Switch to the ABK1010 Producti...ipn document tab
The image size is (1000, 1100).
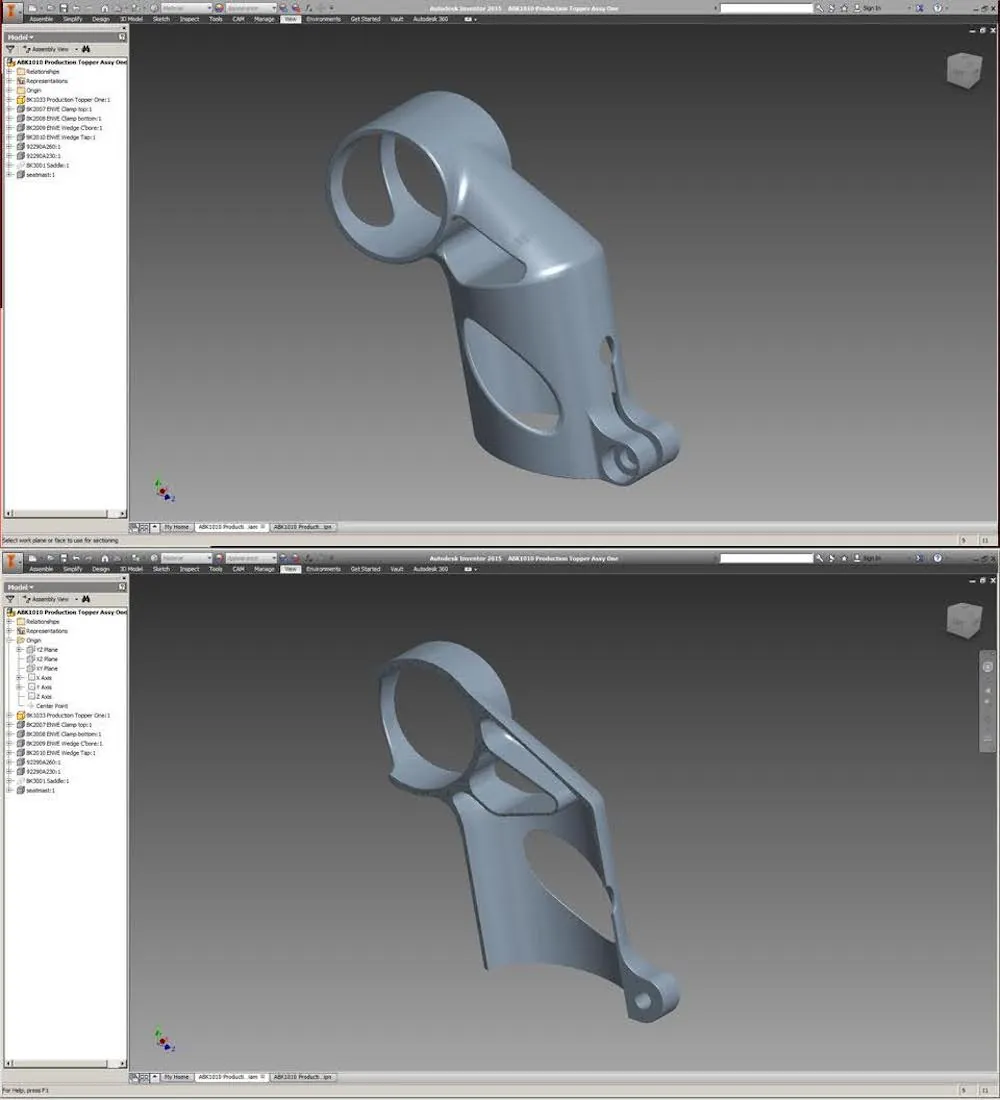[x=303, y=527]
